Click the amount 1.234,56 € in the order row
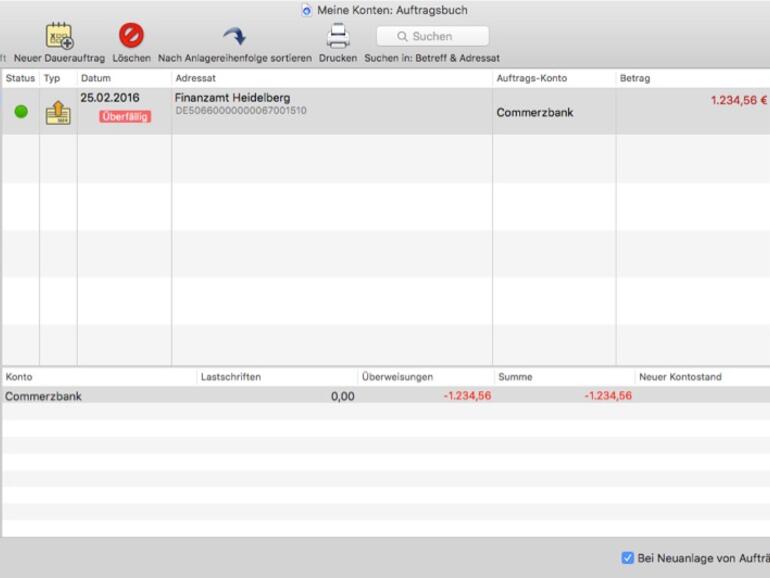This screenshot has height=578, width=770. 739,100
